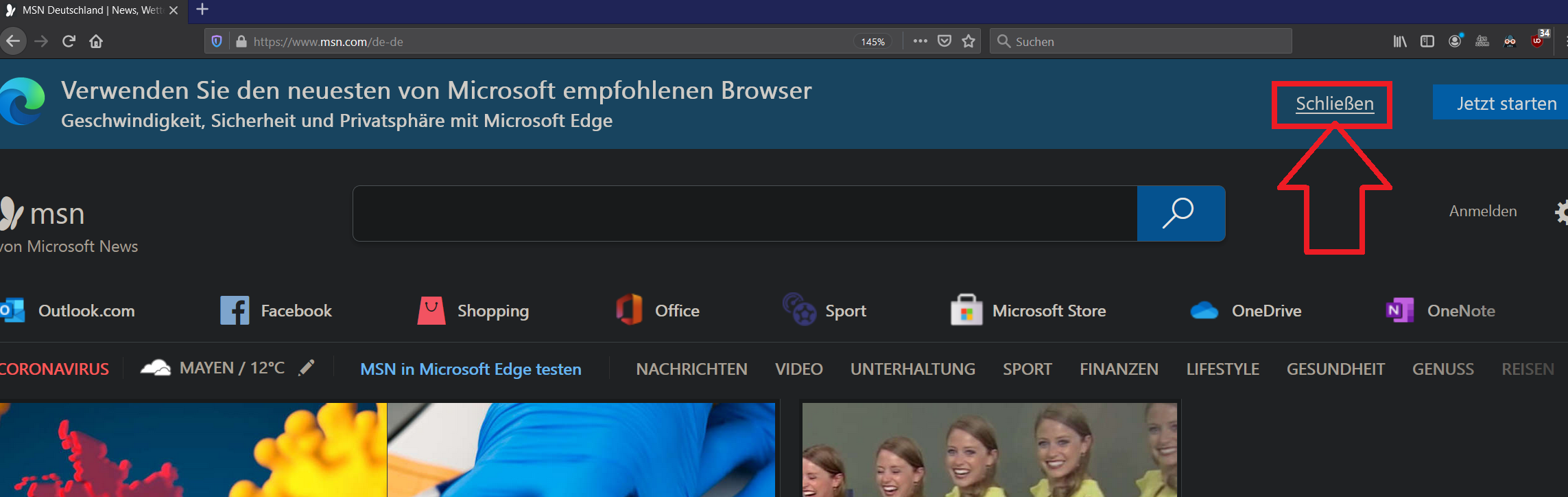
Task: Open the VIDEO menu item
Action: click(x=798, y=369)
